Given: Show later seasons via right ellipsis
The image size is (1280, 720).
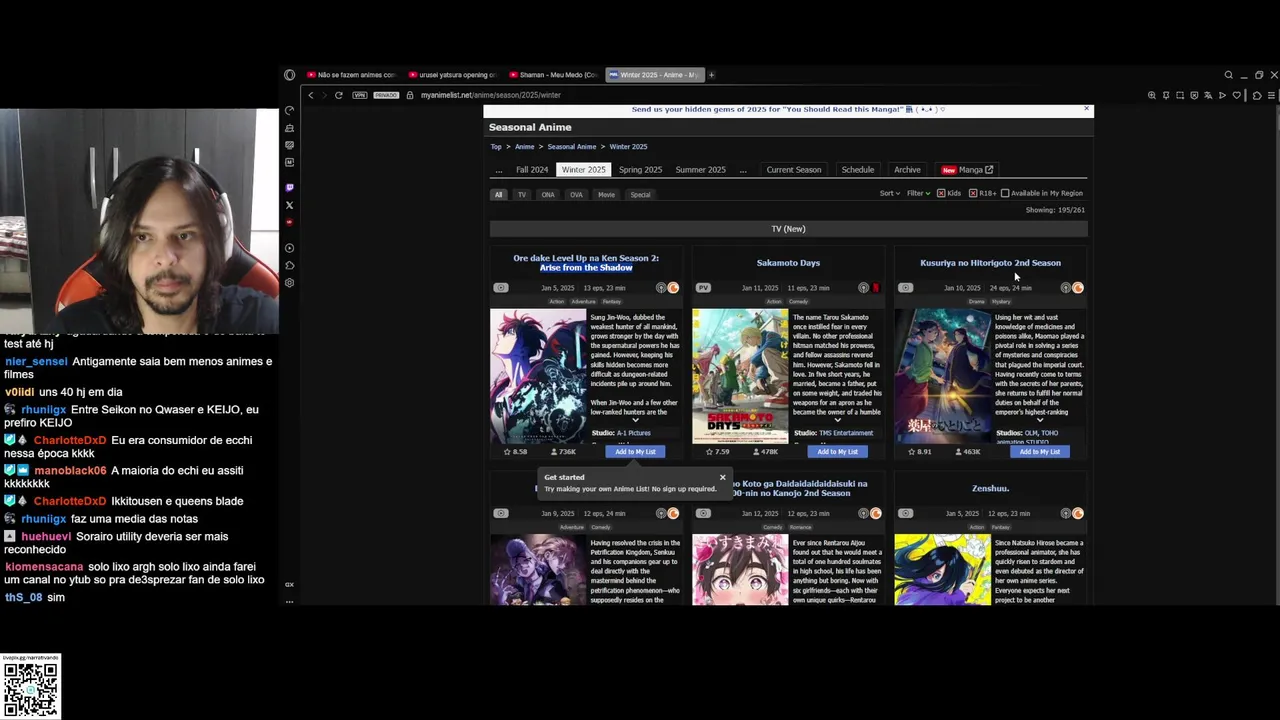Looking at the screenshot, I should [x=743, y=170].
